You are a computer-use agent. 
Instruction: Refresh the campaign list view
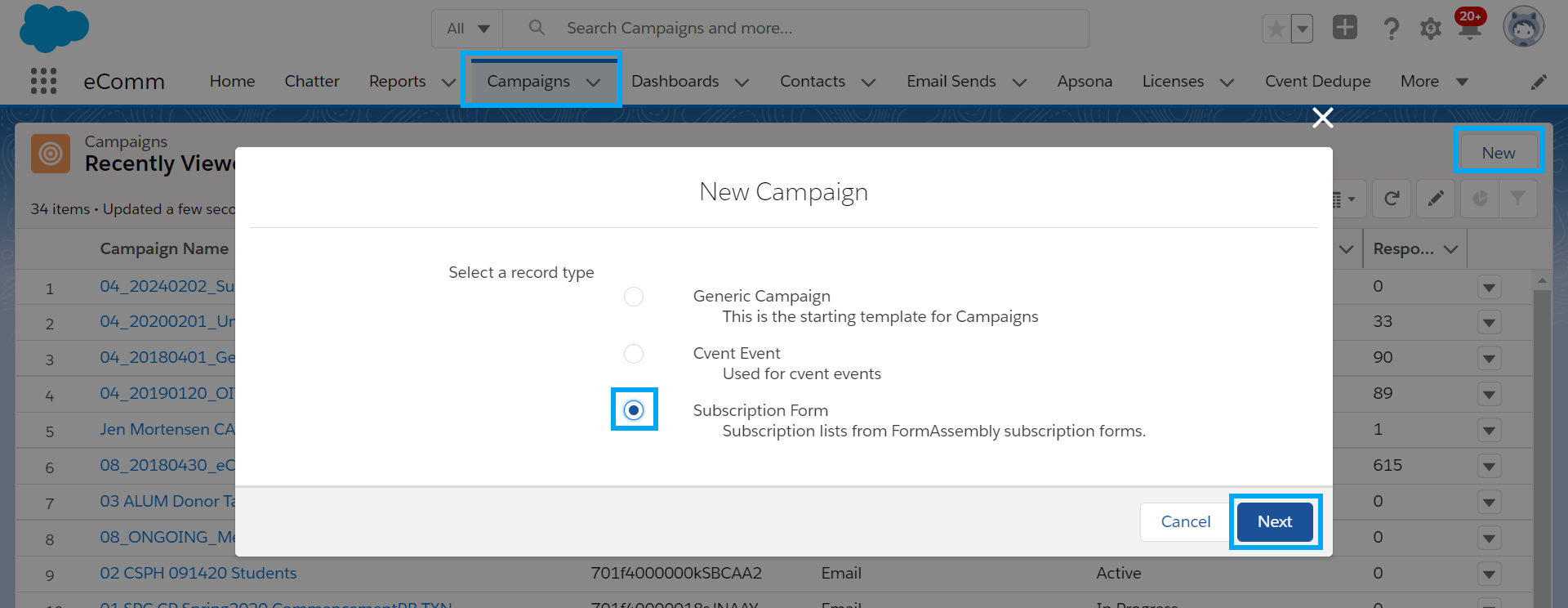[1392, 199]
